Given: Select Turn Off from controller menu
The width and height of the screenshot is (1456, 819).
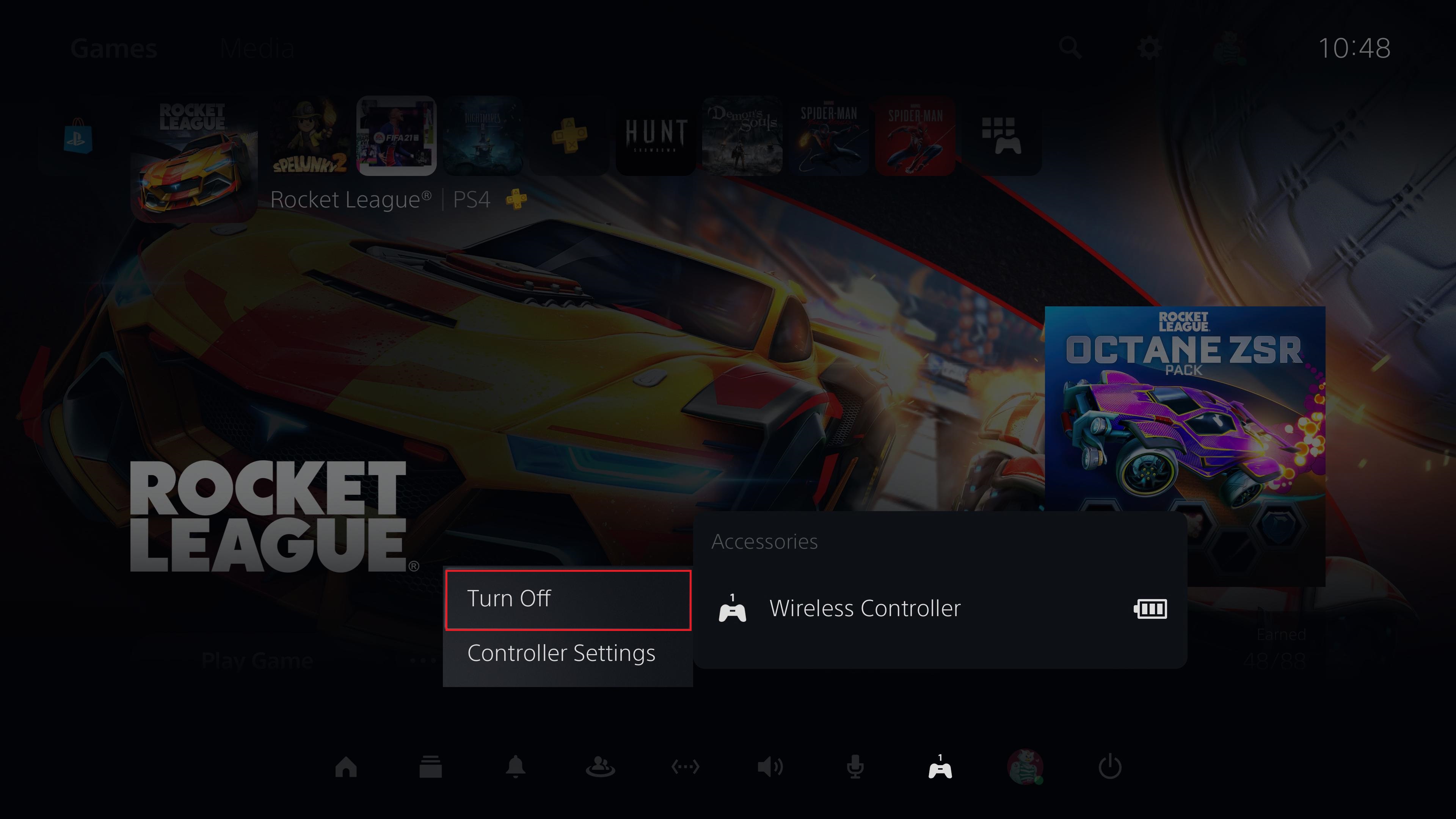Looking at the screenshot, I should pyautogui.click(x=567, y=597).
